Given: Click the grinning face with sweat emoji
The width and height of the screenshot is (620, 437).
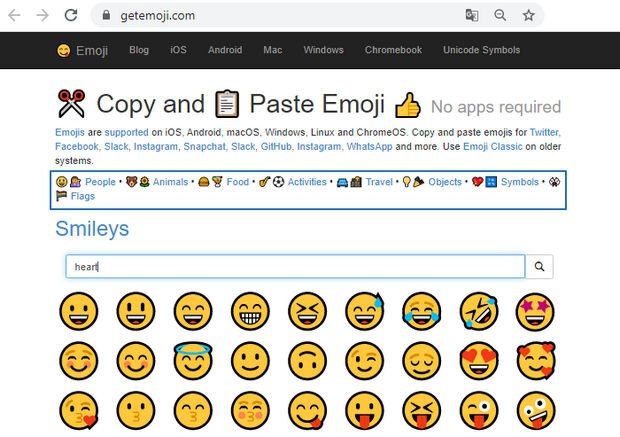Looking at the screenshot, I should tap(363, 311).
